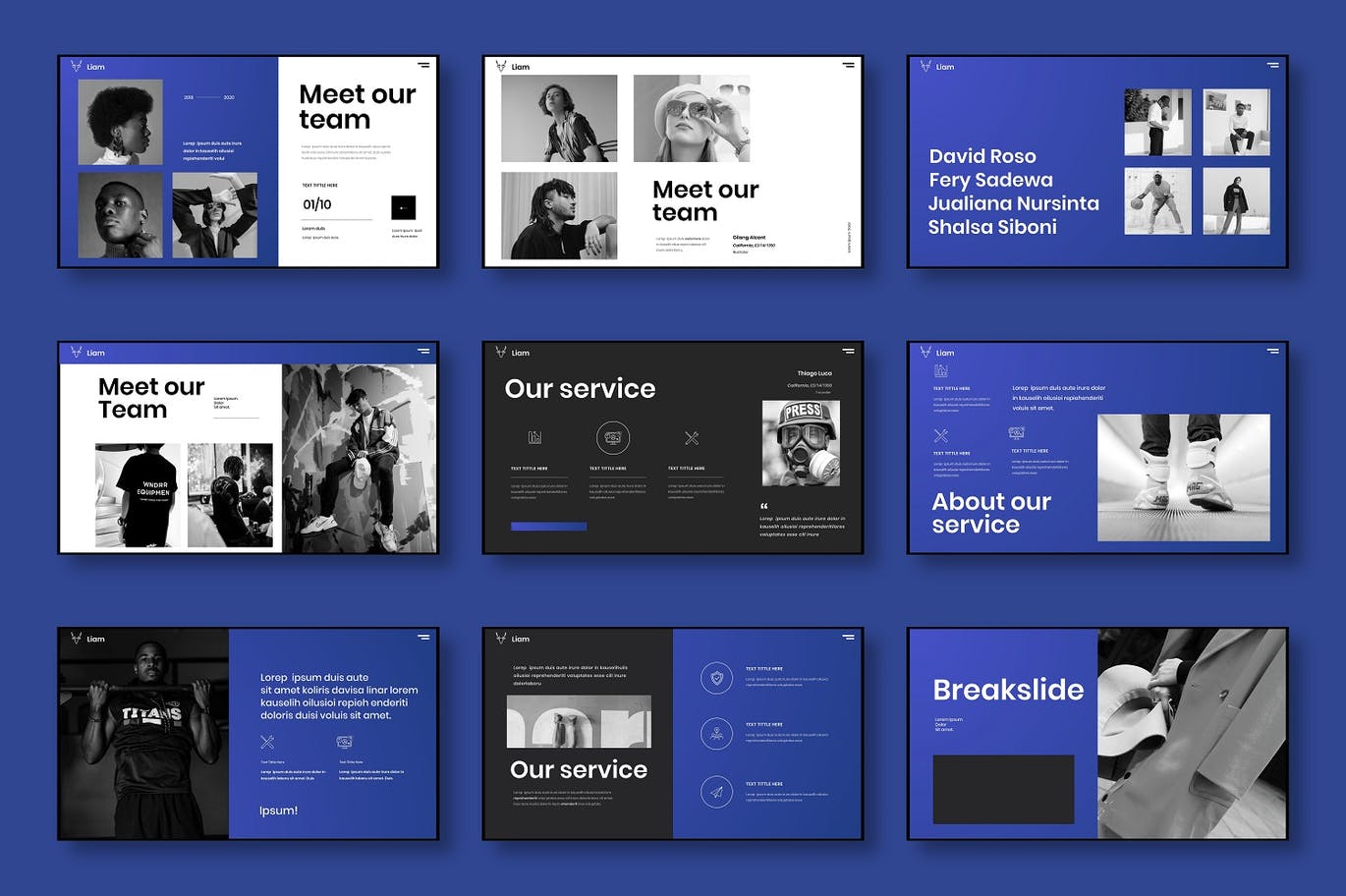Click the small black square beside 01/10
This screenshot has height=896, width=1346.
pyautogui.click(x=403, y=207)
